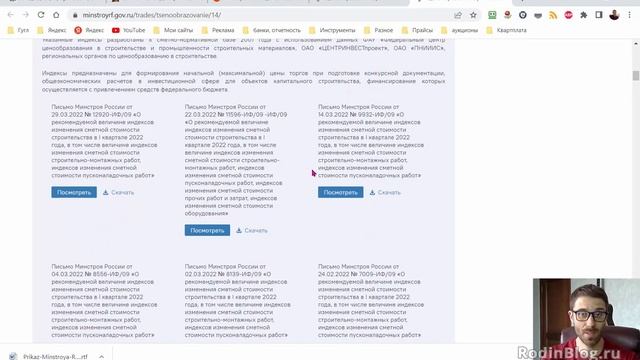This screenshot has height=360, width=640.
Task: Click Посмотреть for letter dated 29.03.2022
Action: pos(74,192)
